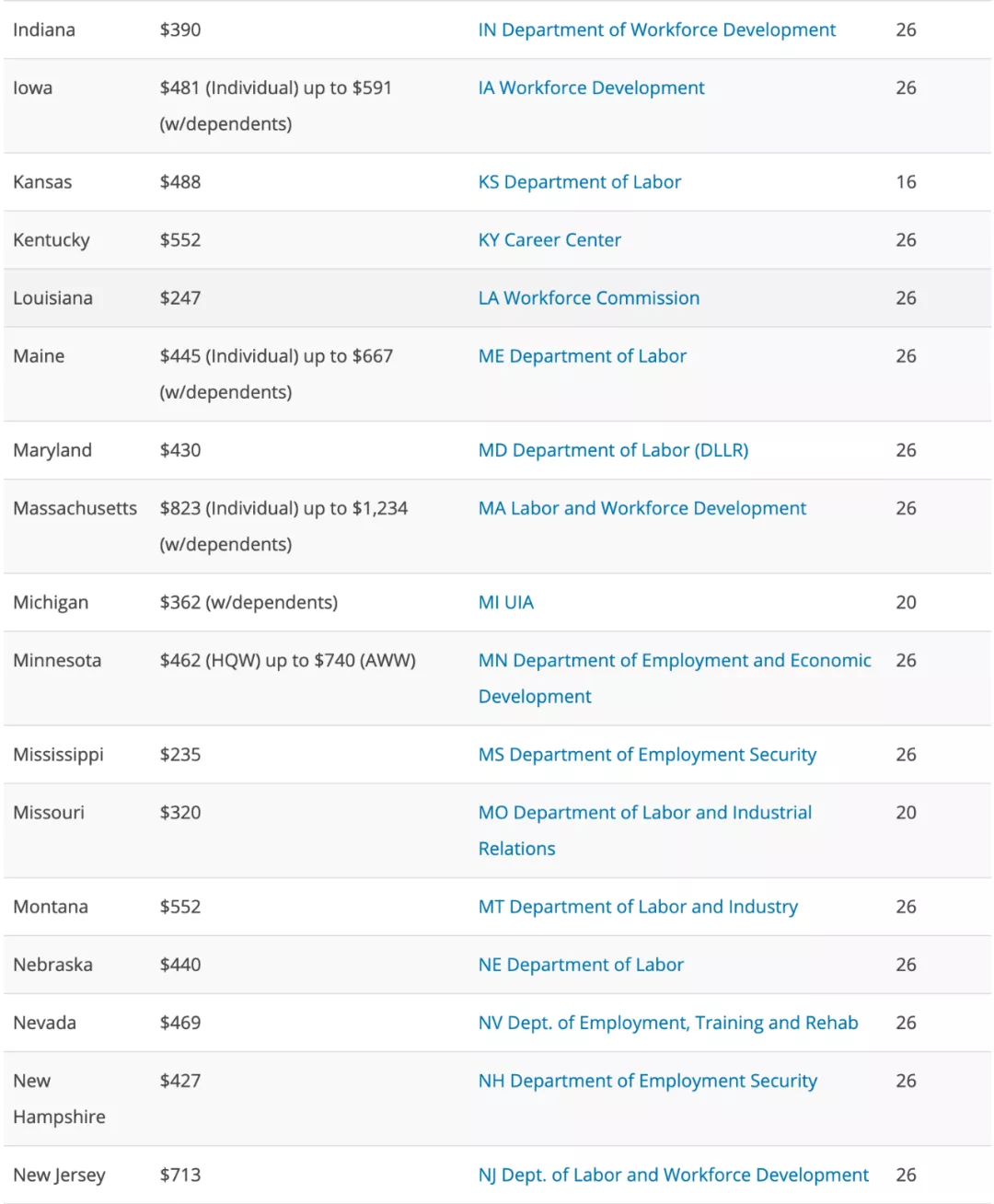Screen dimensions: 994x1204
Task: Click MN Department of Employment and Economic Development
Action: click(674, 660)
